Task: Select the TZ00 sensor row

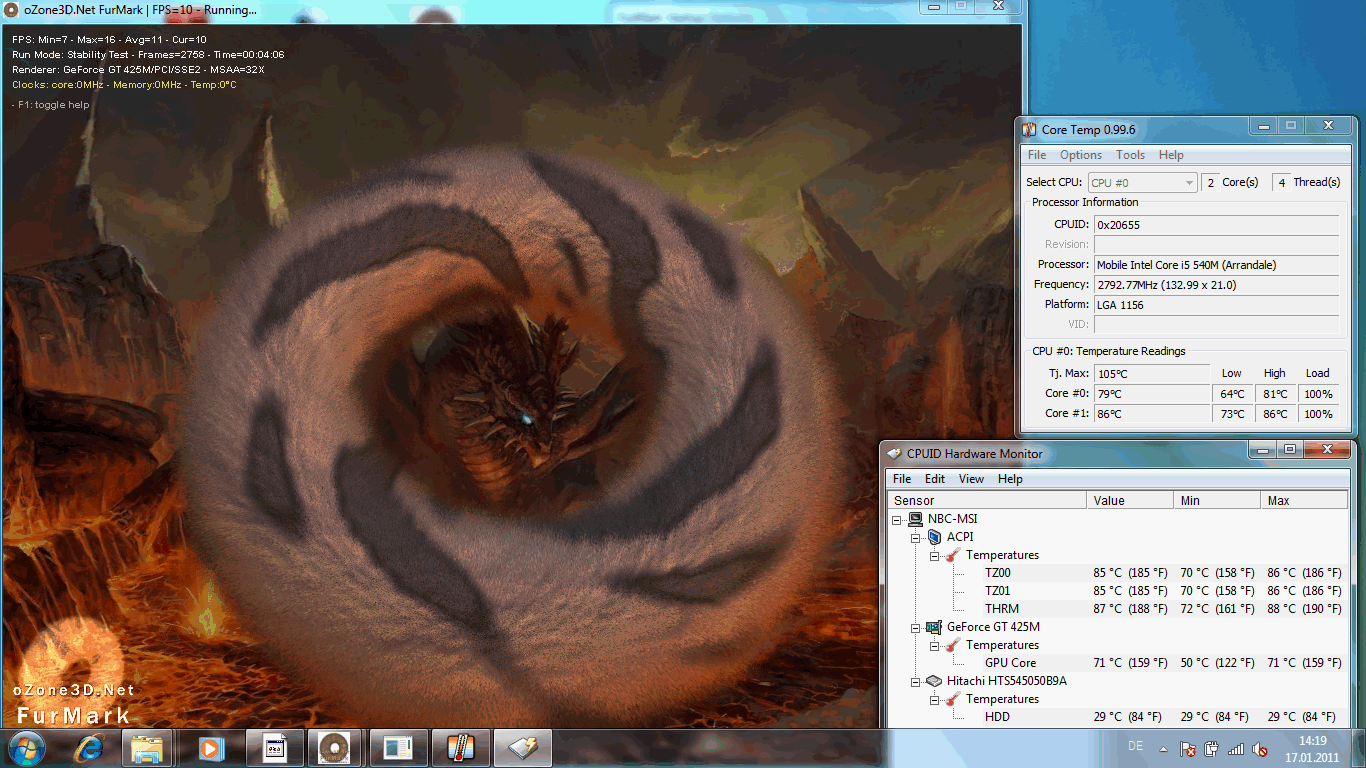Action: [1118, 573]
